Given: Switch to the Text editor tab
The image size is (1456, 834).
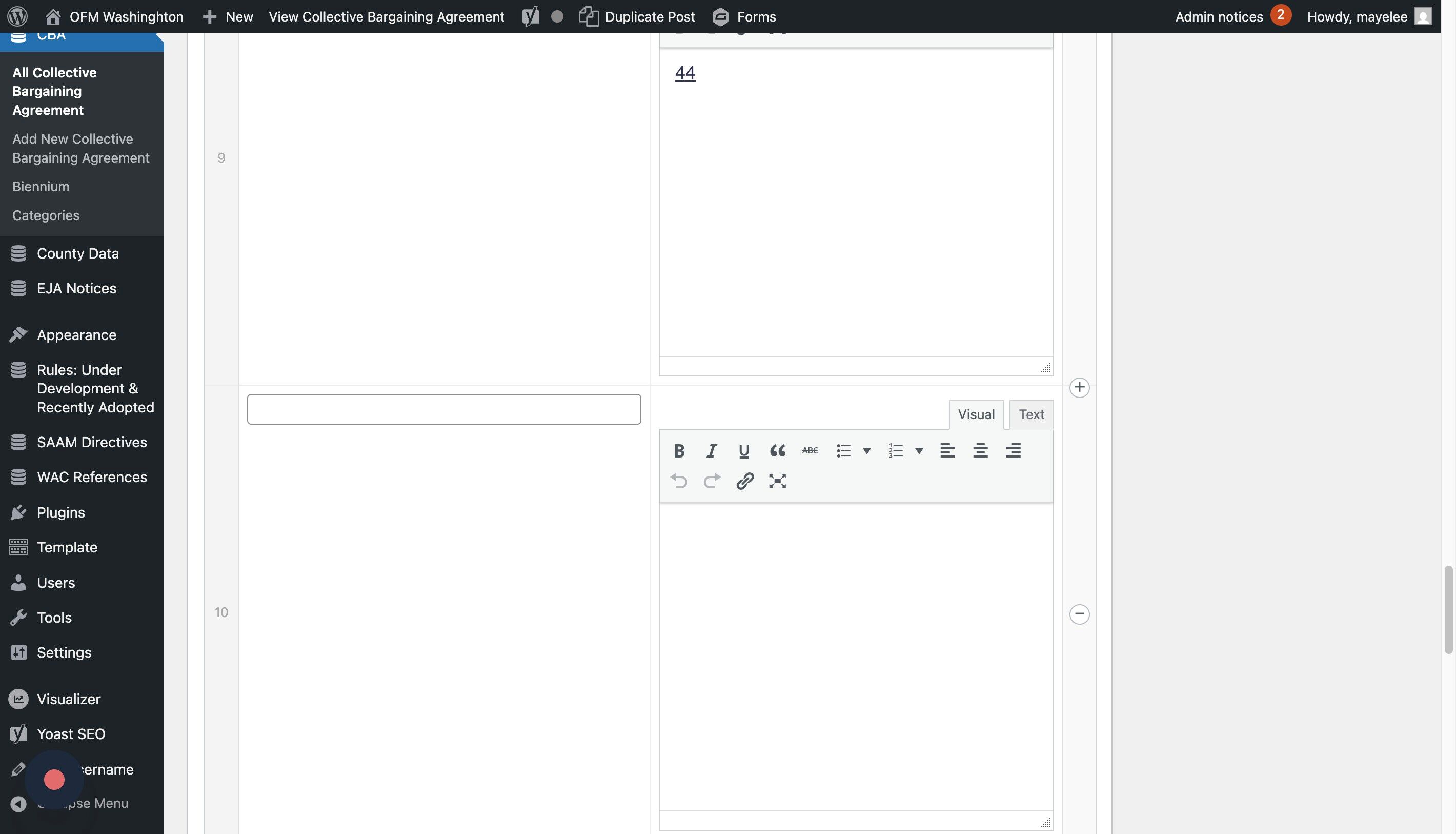Looking at the screenshot, I should (1031, 414).
